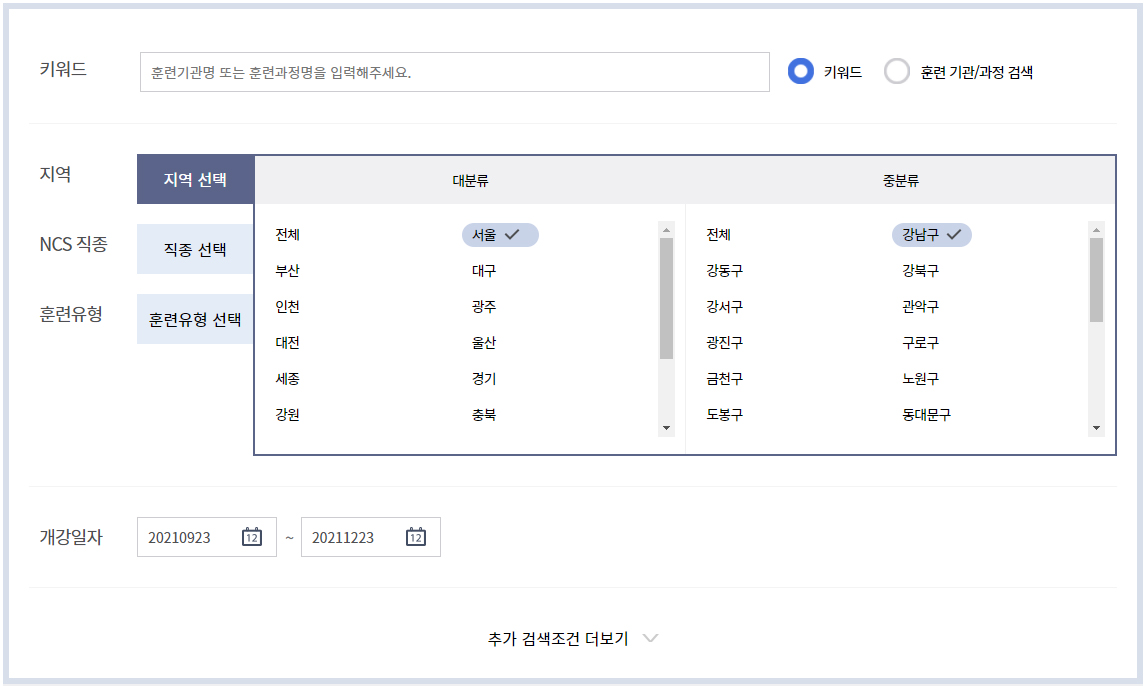The width and height of the screenshot is (1146, 686).
Task: Click the 중분류 list scroll-down arrow
Action: click(1096, 428)
